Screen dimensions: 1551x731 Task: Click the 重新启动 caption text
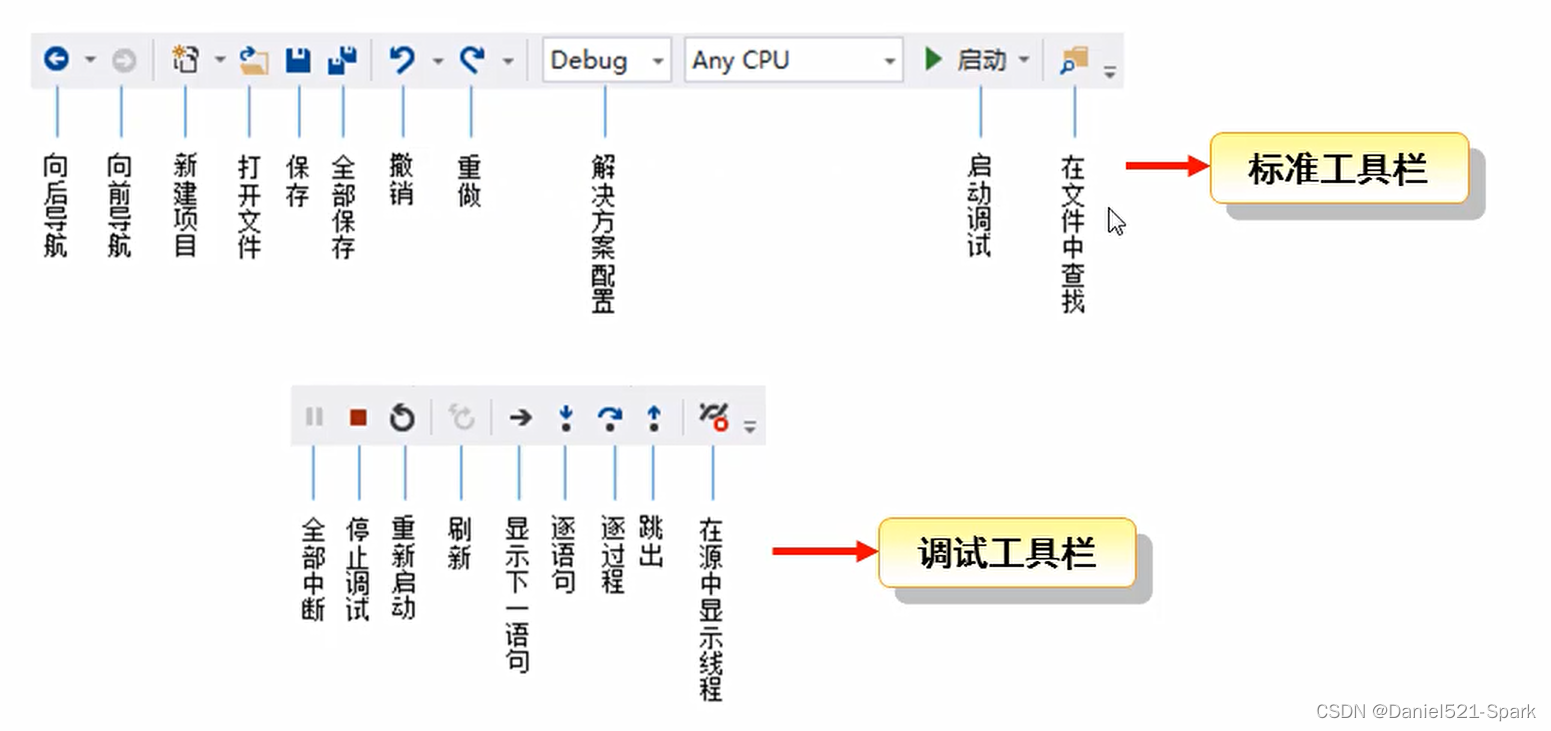403,569
